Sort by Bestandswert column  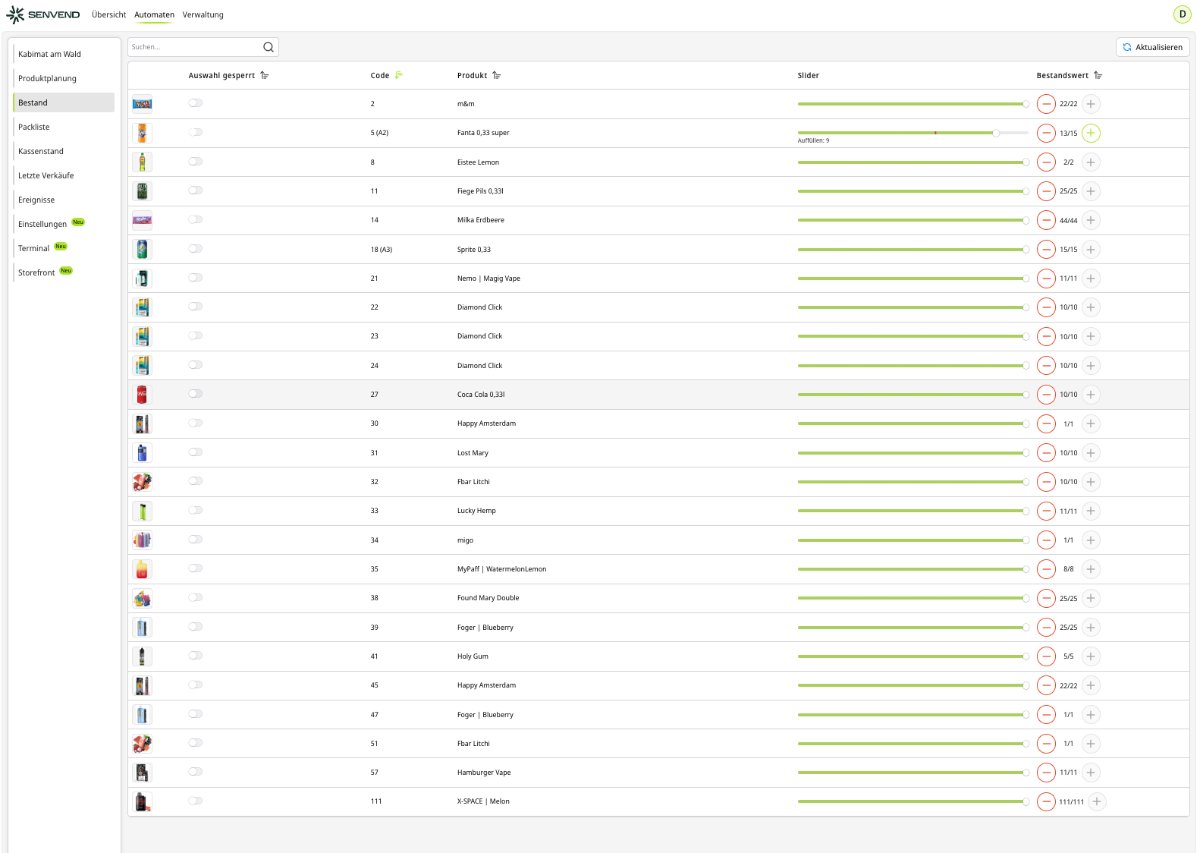click(x=1098, y=75)
